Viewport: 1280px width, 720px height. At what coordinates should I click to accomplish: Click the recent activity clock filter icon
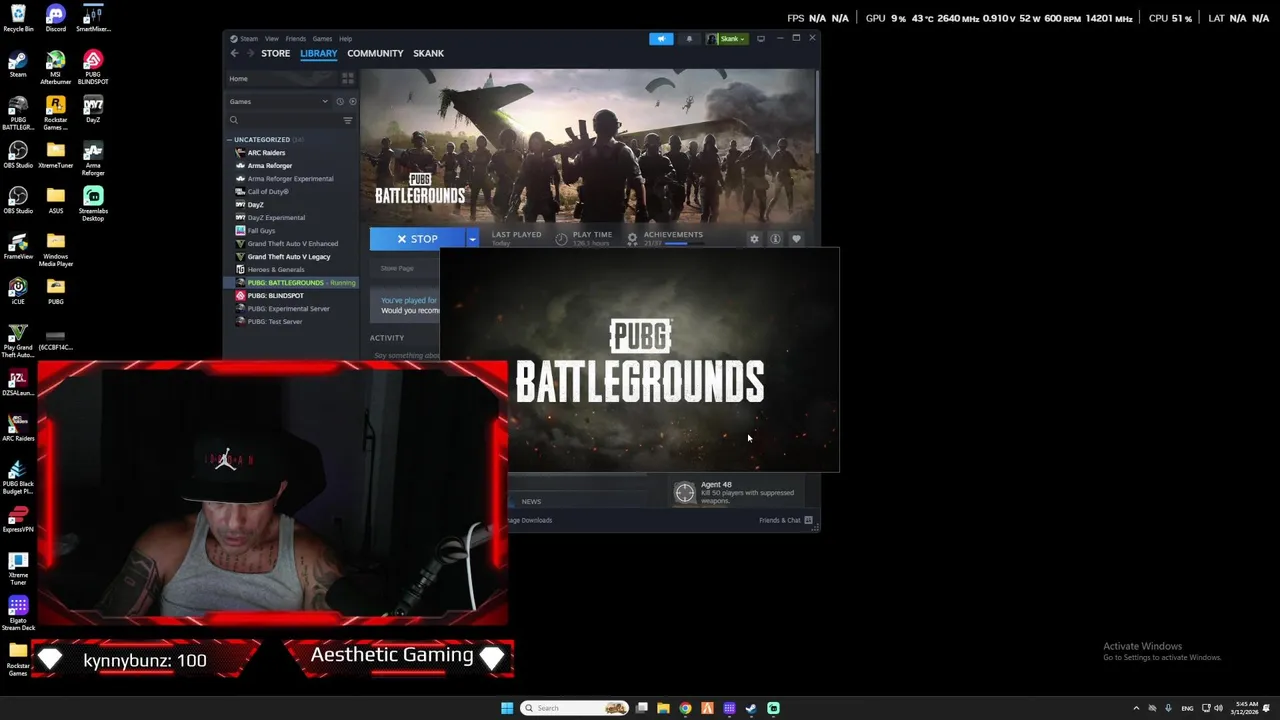click(340, 101)
